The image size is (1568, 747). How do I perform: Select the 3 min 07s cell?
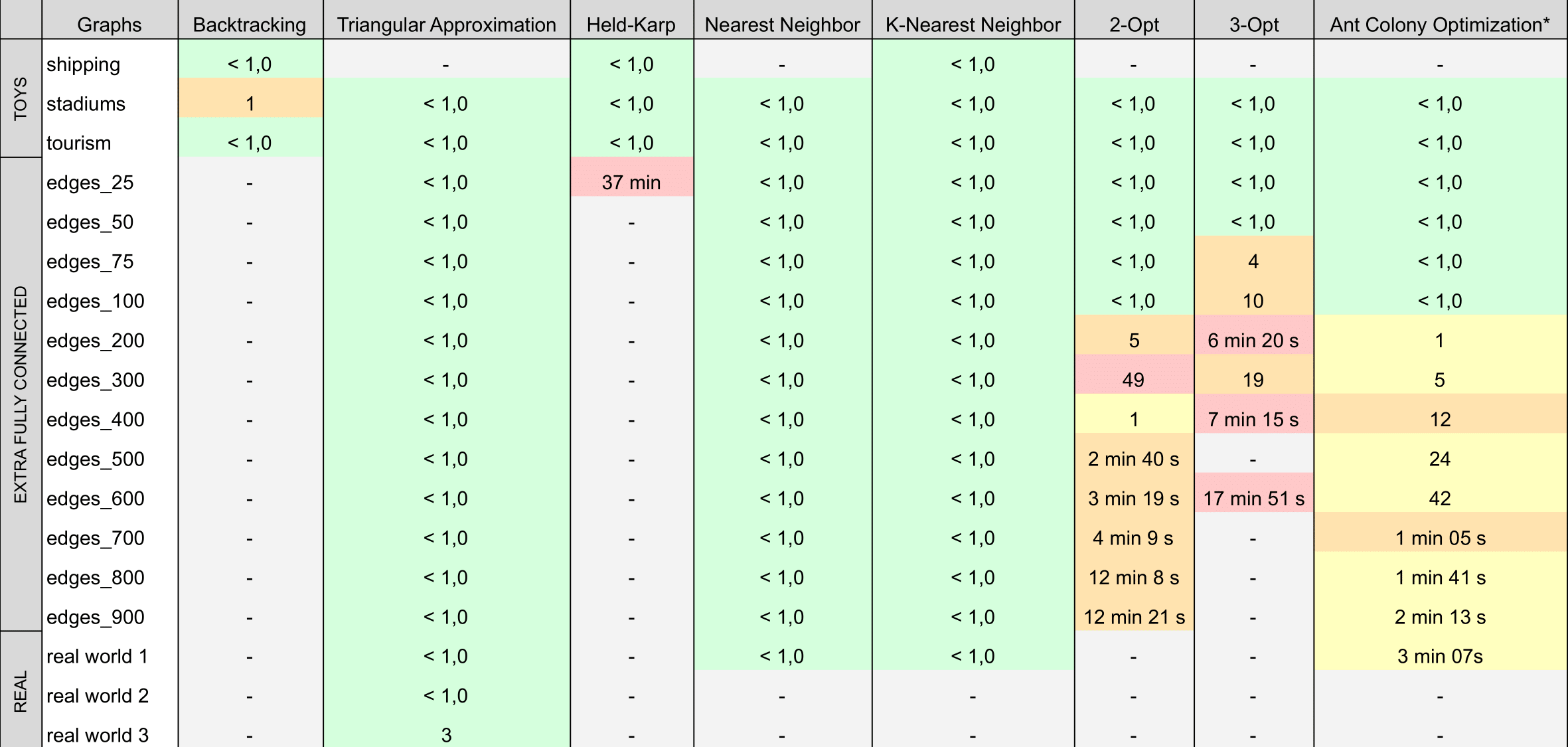click(x=1439, y=657)
